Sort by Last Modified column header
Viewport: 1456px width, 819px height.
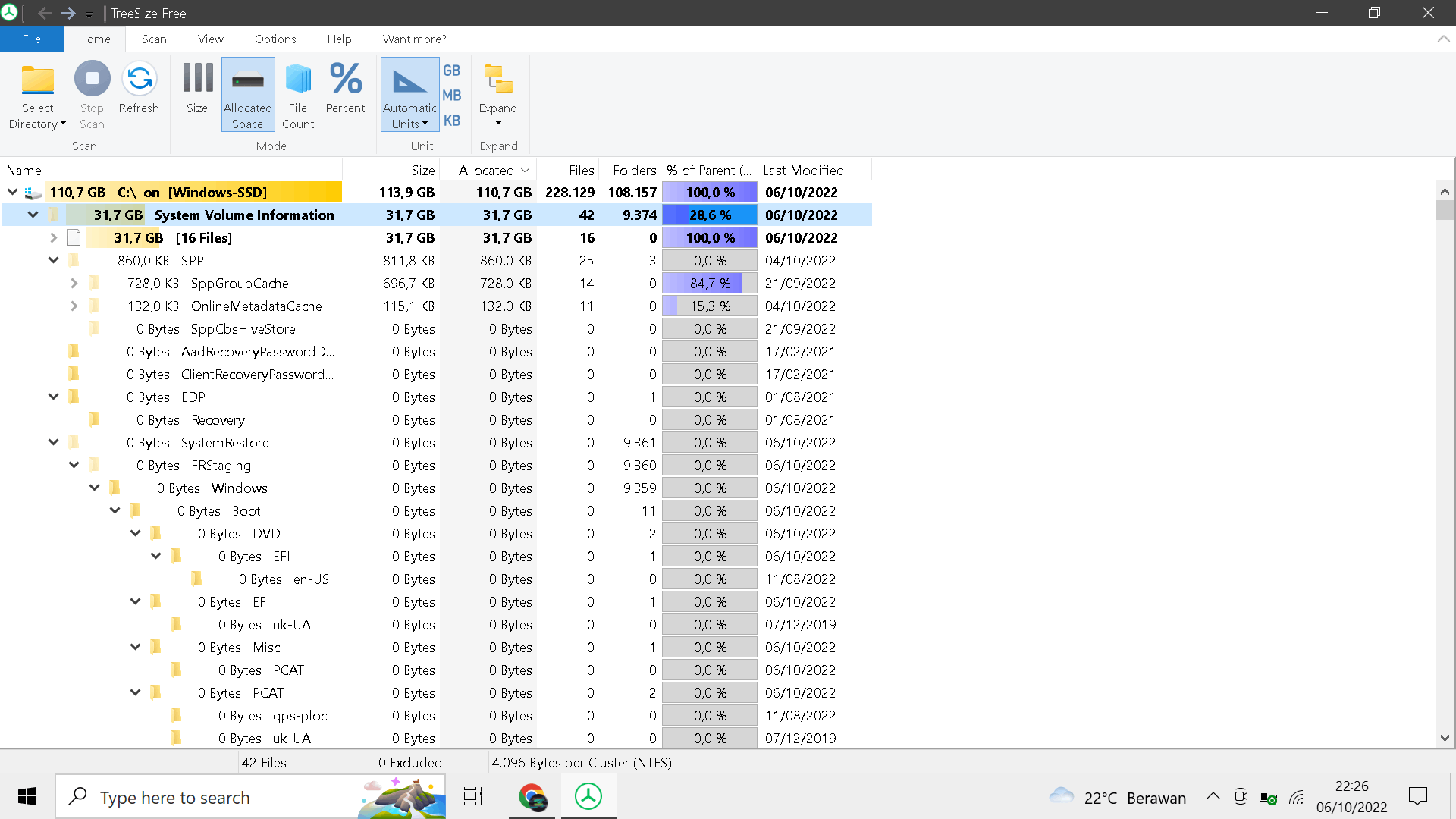pyautogui.click(x=815, y=171)
